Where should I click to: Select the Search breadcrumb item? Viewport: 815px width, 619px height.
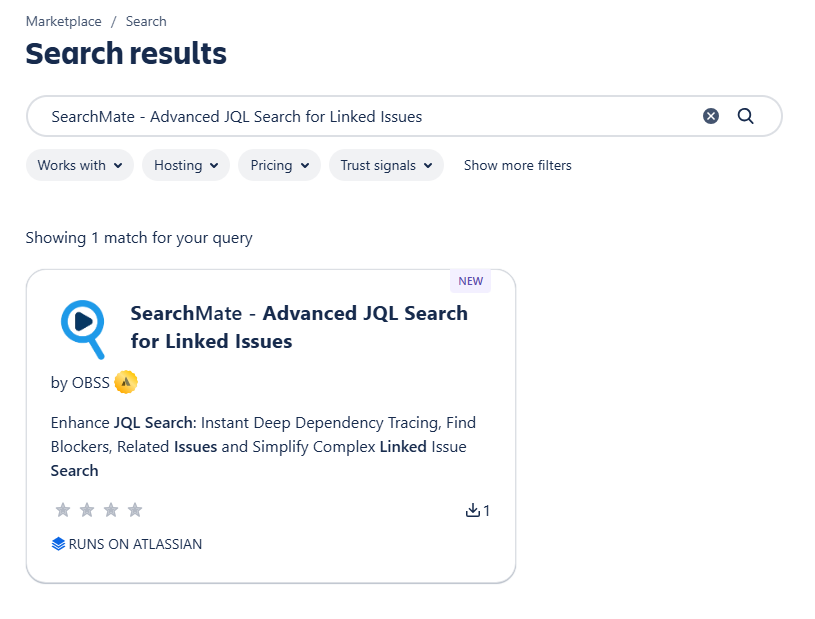pos(146,21)
